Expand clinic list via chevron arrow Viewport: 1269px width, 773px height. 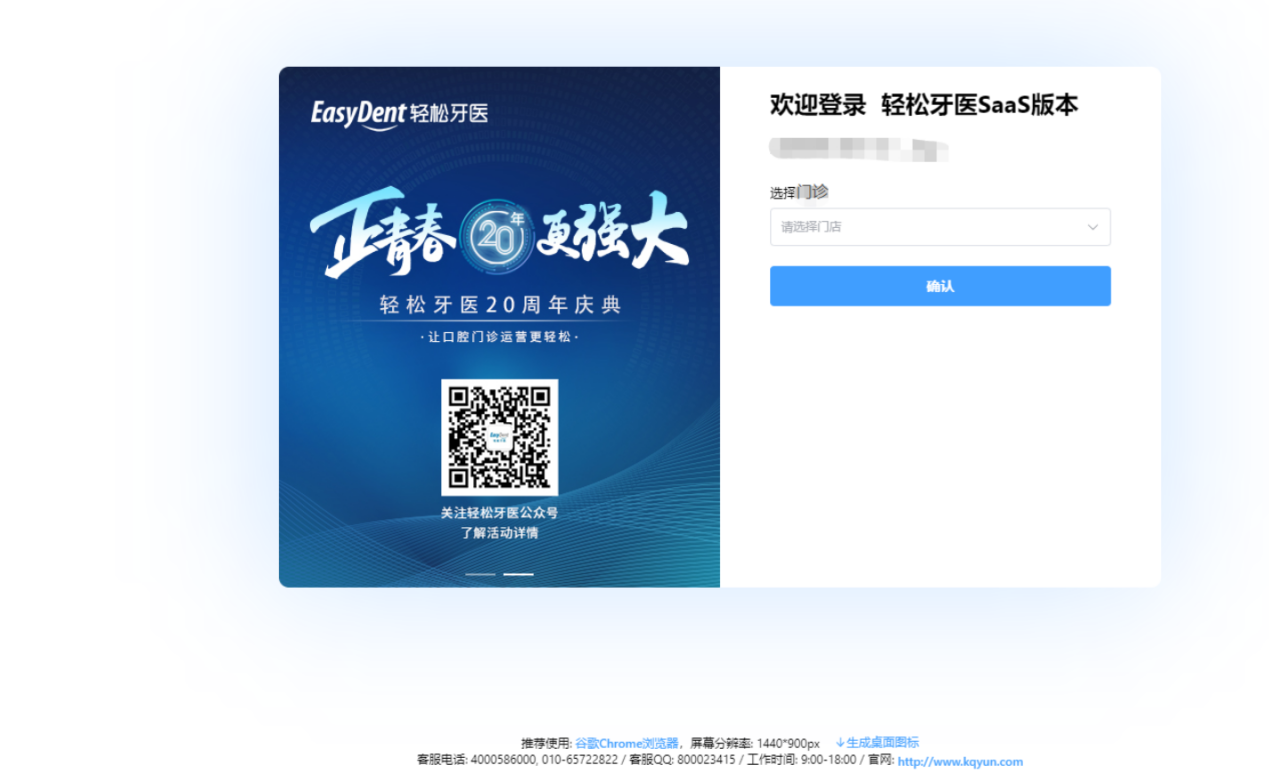click(1092, 227)
